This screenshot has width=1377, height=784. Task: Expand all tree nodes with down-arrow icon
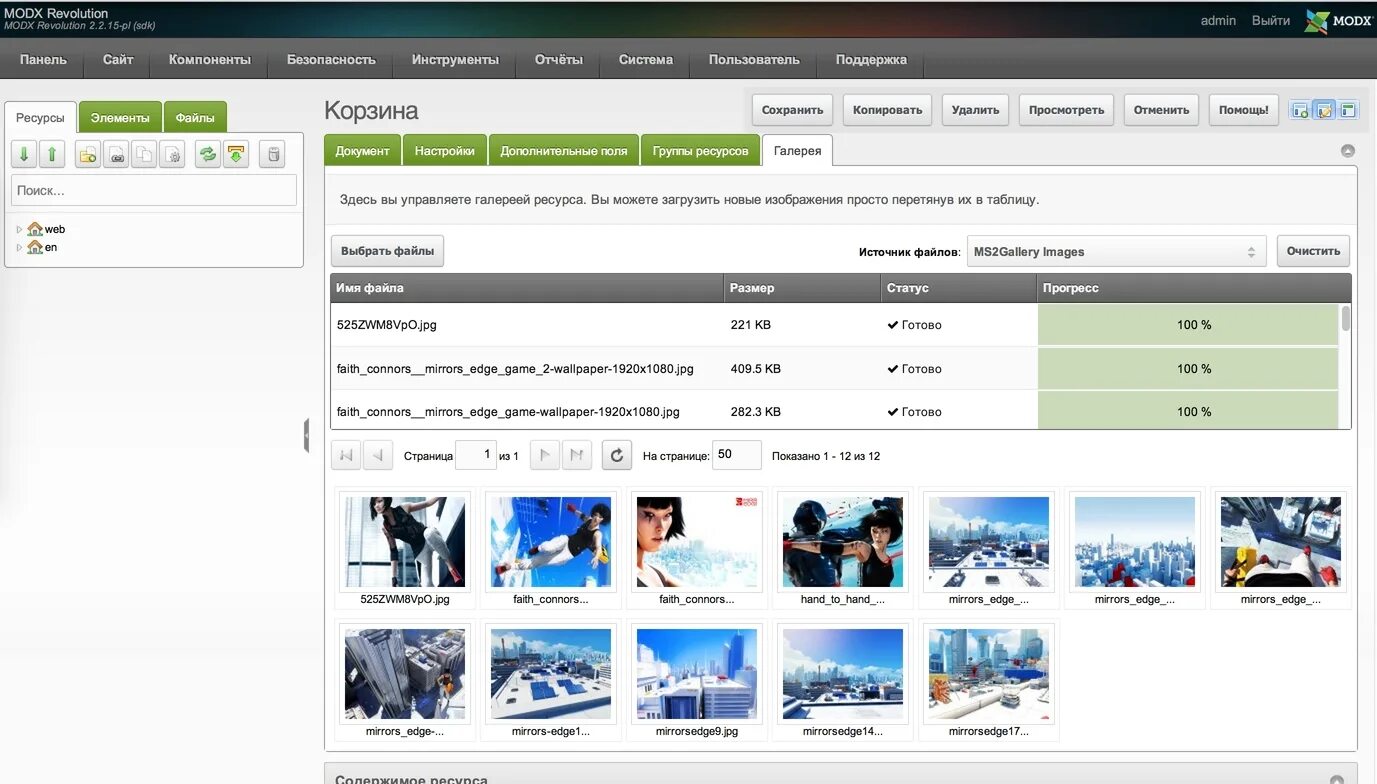[24, 154]
